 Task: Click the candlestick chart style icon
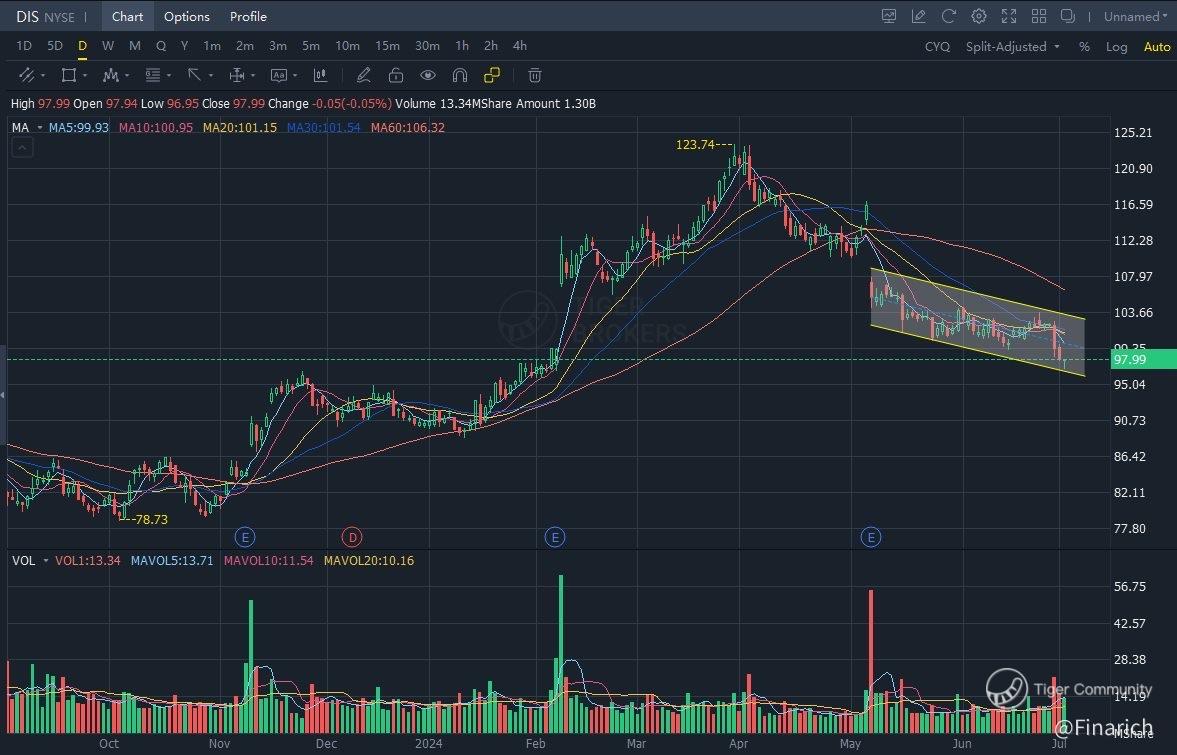pyautogui.click(x=321, y=75)
